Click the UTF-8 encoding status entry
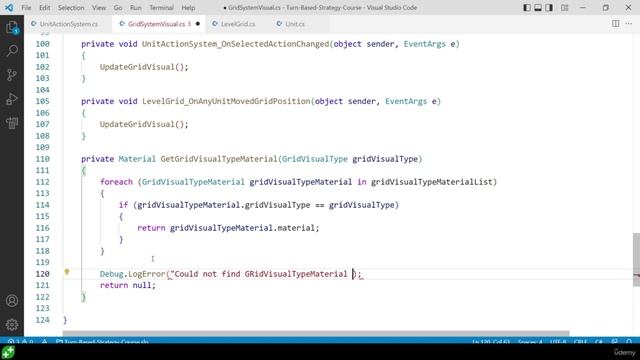Image resolution: width=640 pixels, height=360 pixels. (558, 341)
